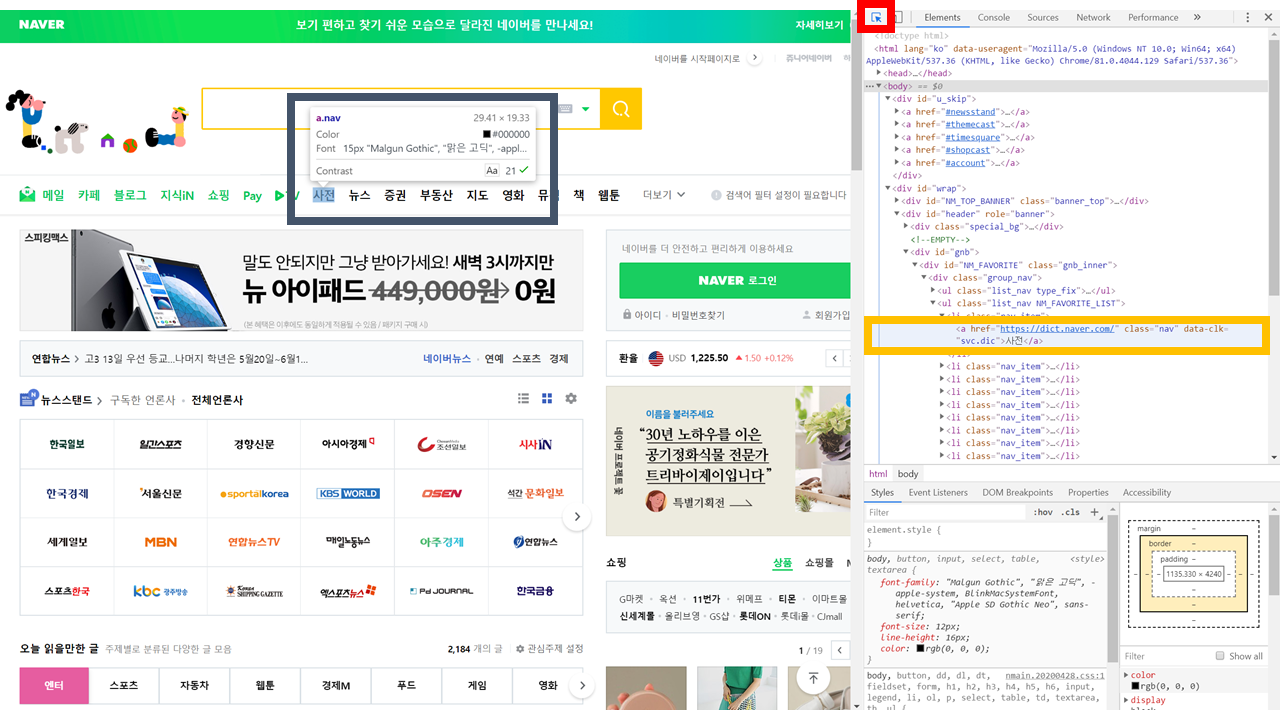Open the Performance tab
The image size is (1280, 710).
point(1153,17)
